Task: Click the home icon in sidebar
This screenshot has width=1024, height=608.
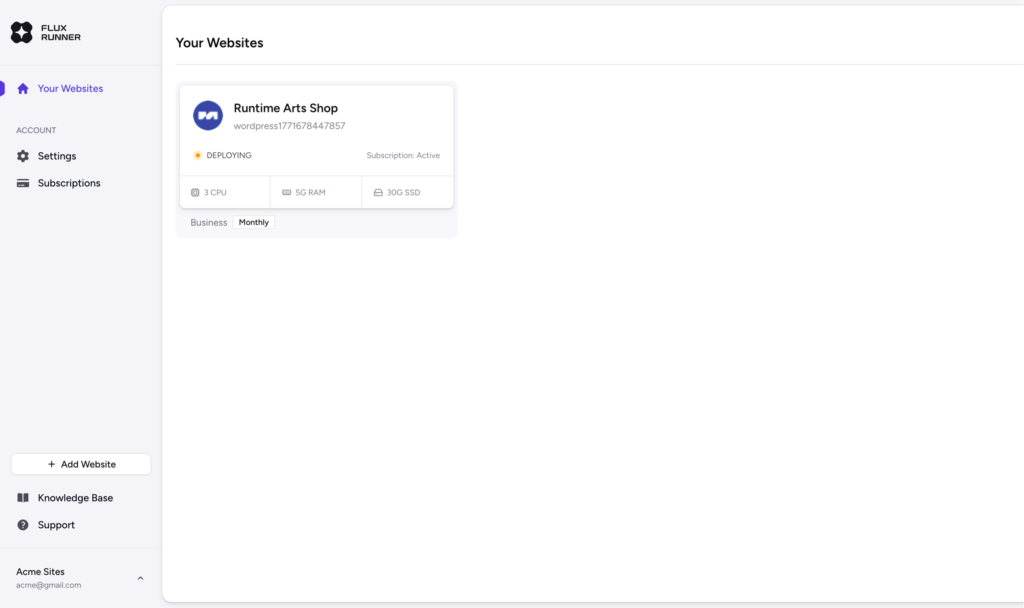Action: [x=23, y=89]
